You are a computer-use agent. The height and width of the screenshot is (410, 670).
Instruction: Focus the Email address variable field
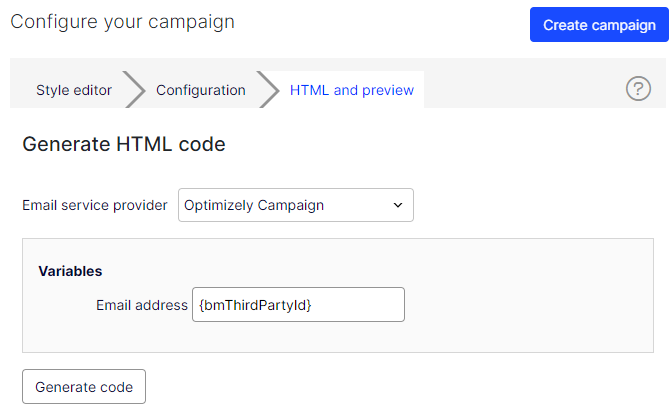(298, 305)
